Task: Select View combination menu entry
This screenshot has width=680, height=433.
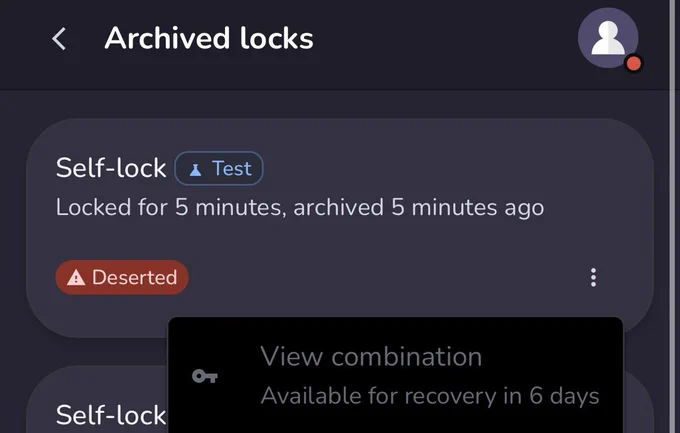Action: click(x=396, y=376)
